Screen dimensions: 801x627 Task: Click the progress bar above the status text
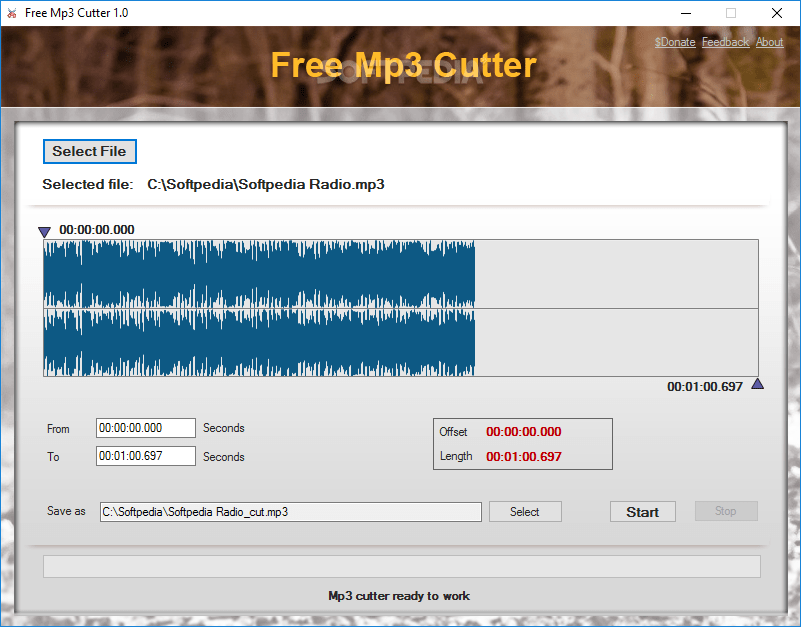click(399, 566)
